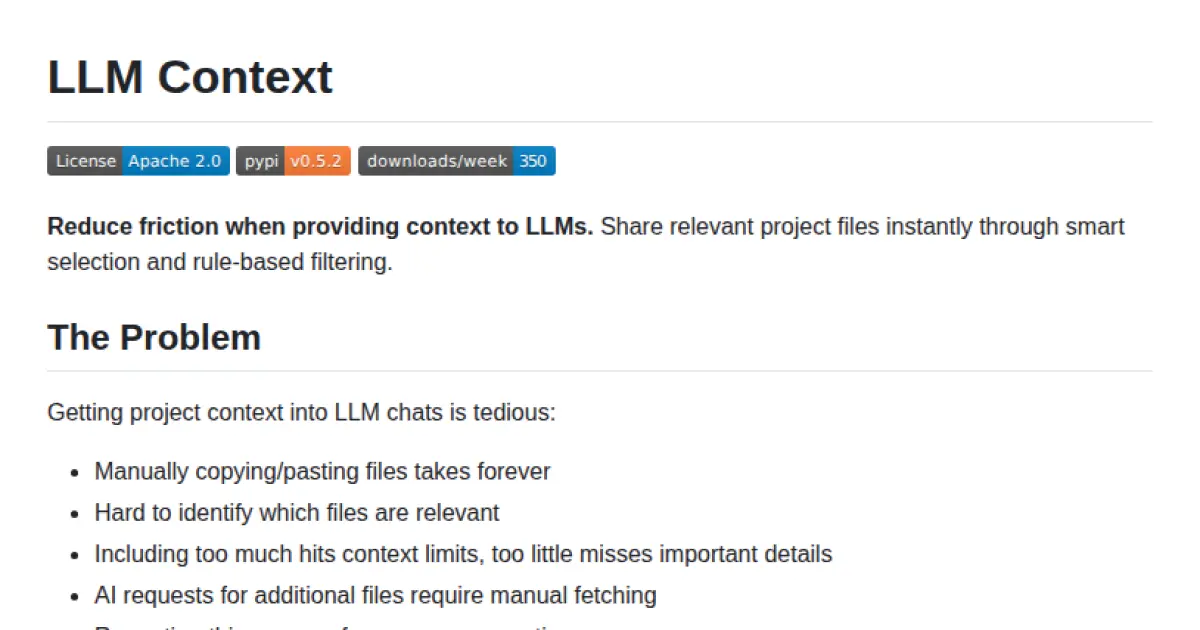Click the blue "350" download count
Screen dimensions: 1200x630
click(533, 161)
